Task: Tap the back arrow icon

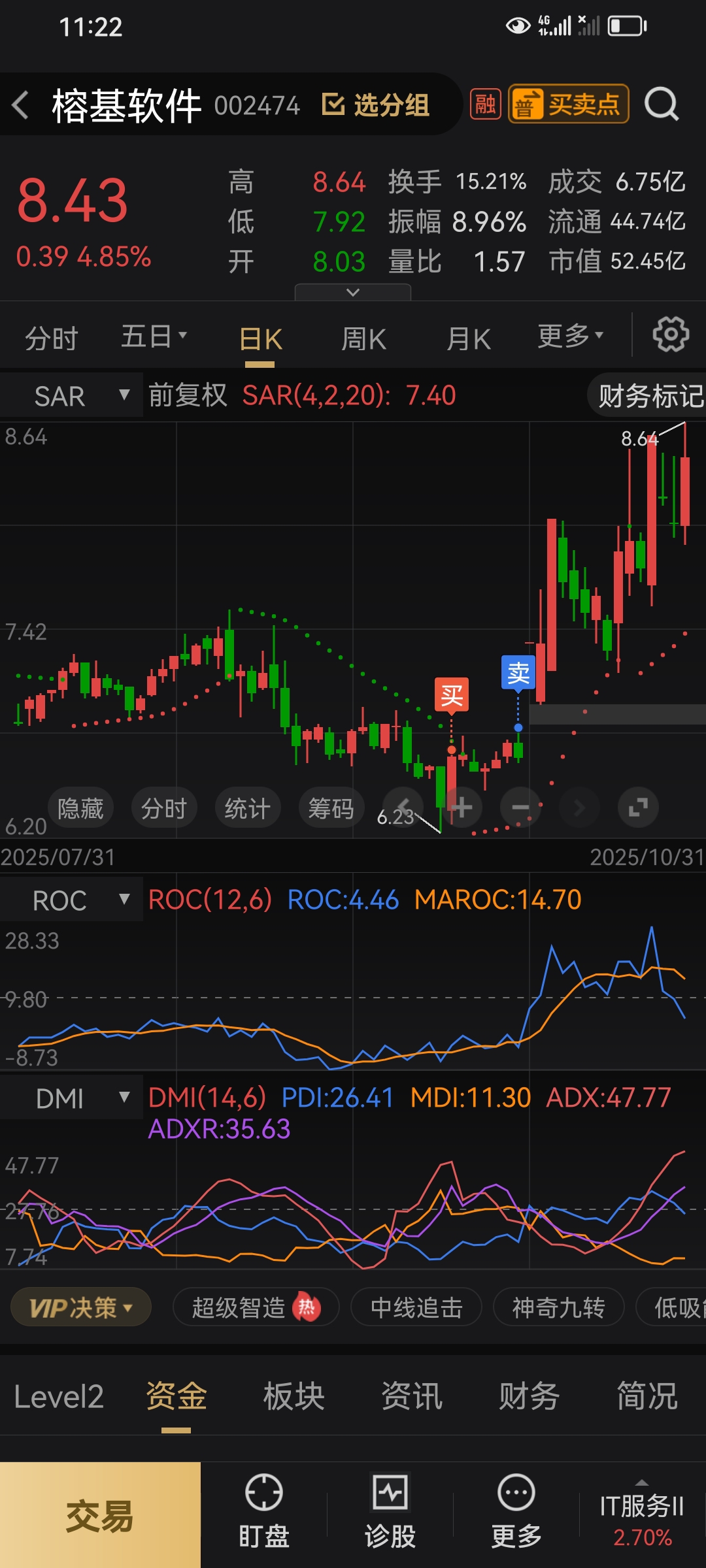Action: [20, 105]
